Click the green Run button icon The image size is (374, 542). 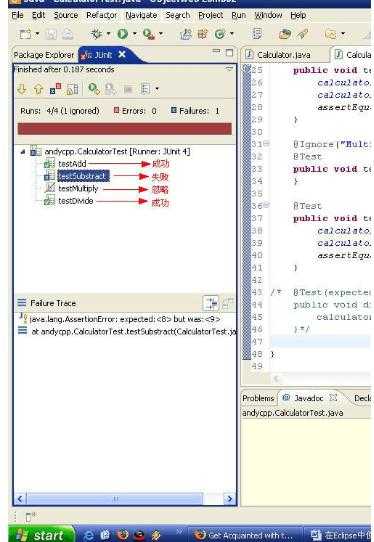(122, 34)
